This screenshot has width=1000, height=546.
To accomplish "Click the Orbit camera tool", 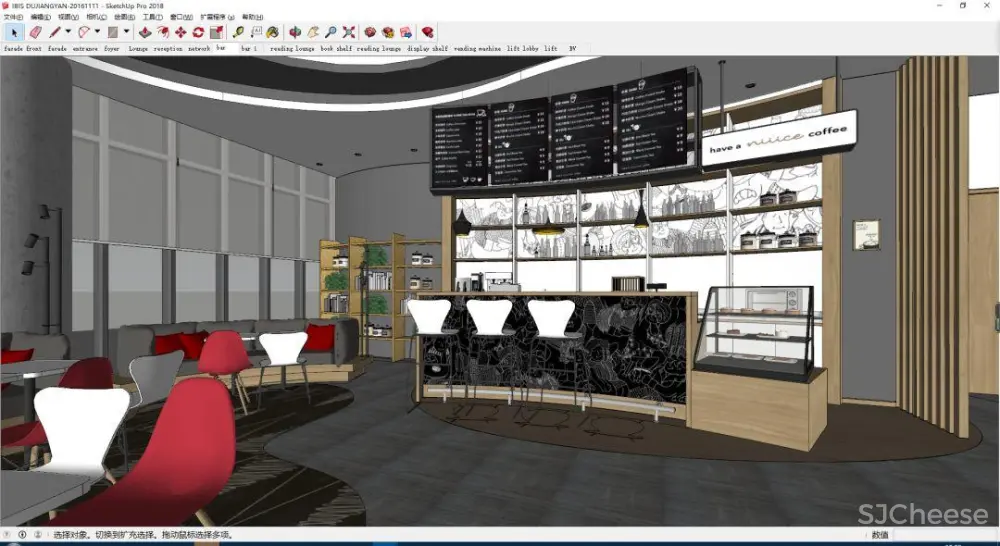I will click(x=295, y=32).
